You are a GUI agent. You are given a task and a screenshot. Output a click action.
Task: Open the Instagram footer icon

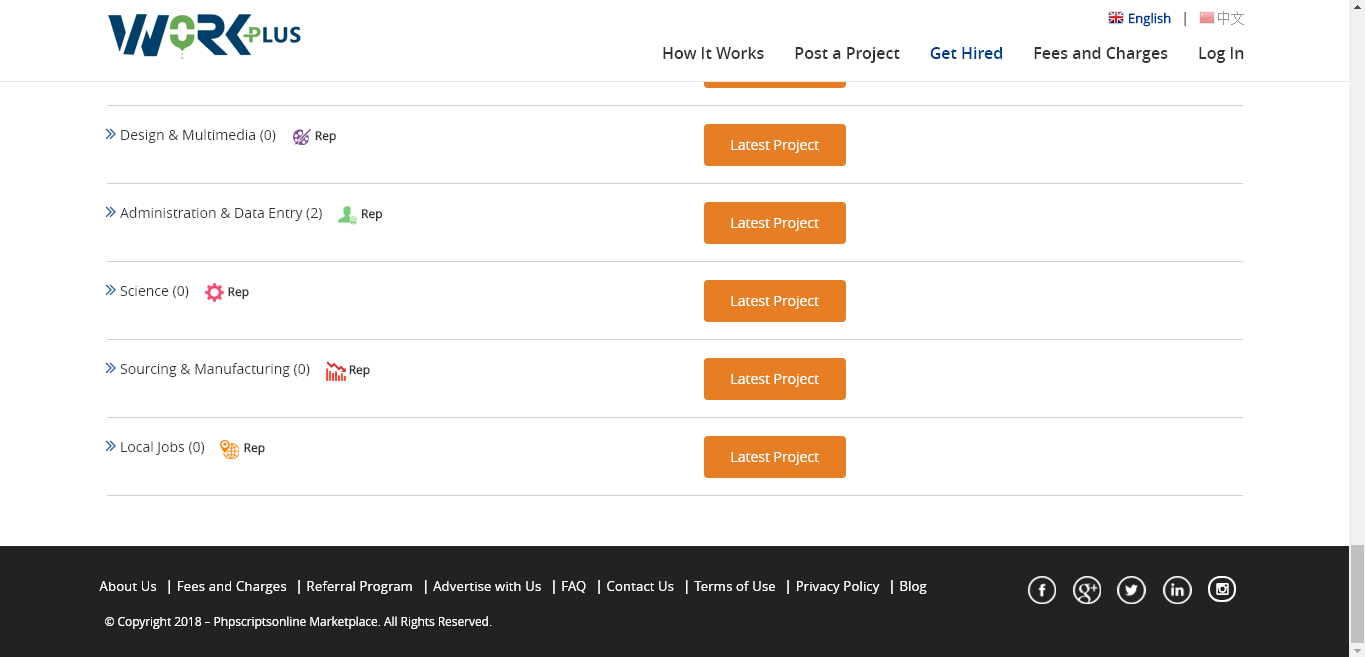coord(1222,590)
